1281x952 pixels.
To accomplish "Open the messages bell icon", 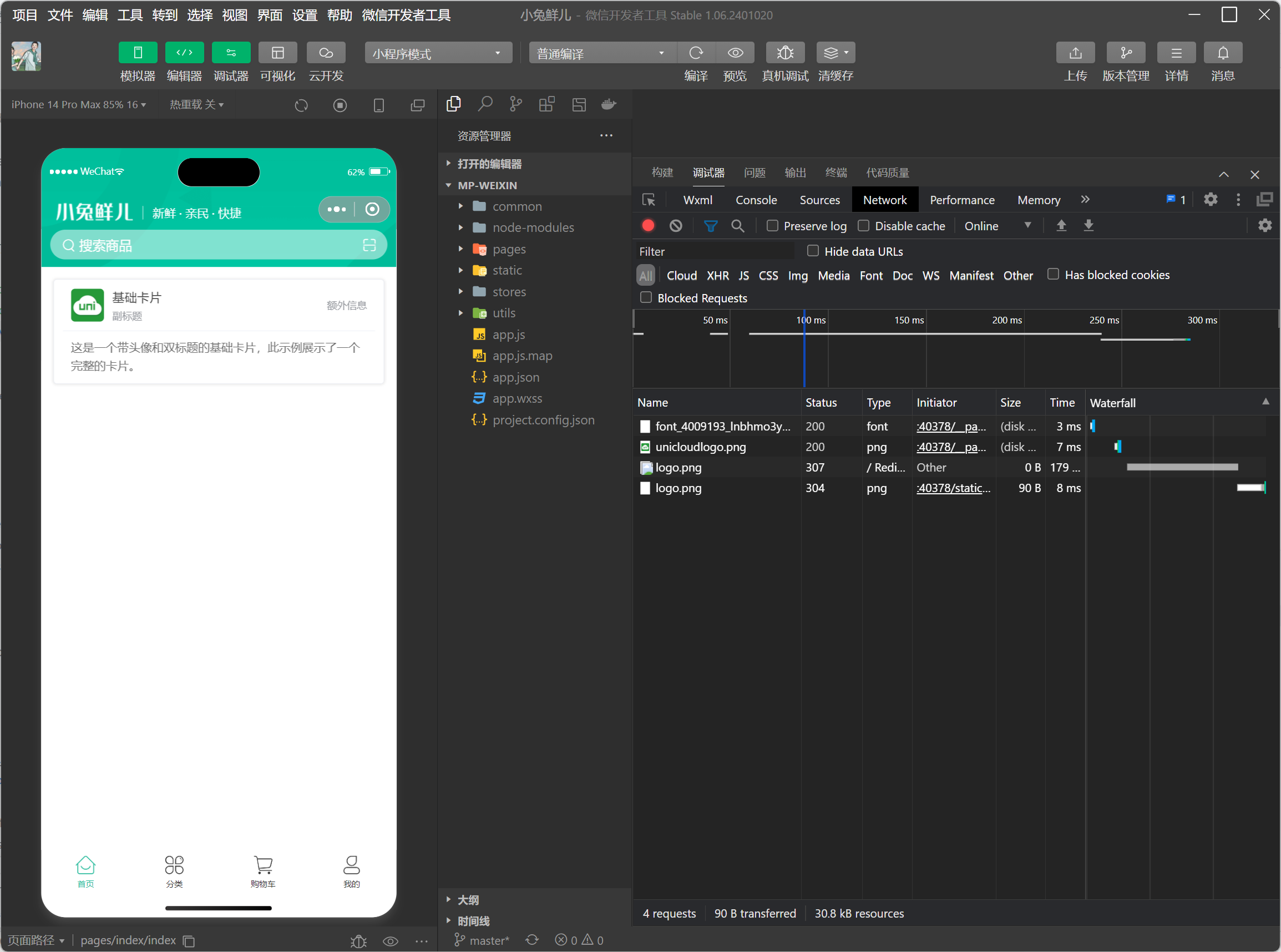I will tap(1223, 53).
